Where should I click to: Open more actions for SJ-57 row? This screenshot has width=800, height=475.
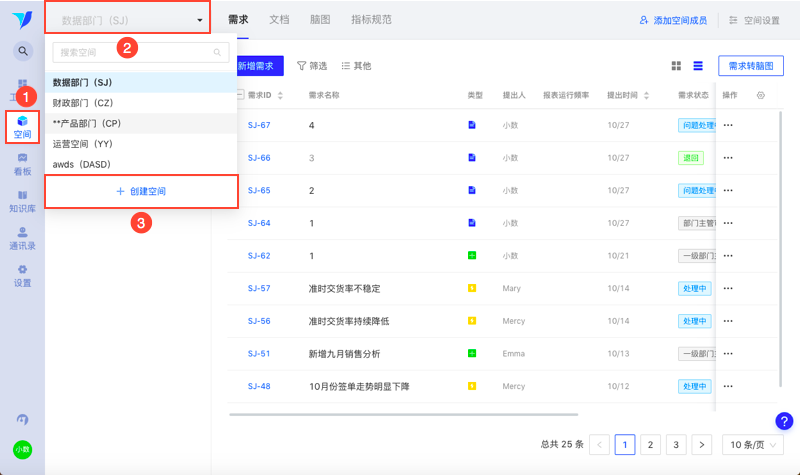click(728, 288)
